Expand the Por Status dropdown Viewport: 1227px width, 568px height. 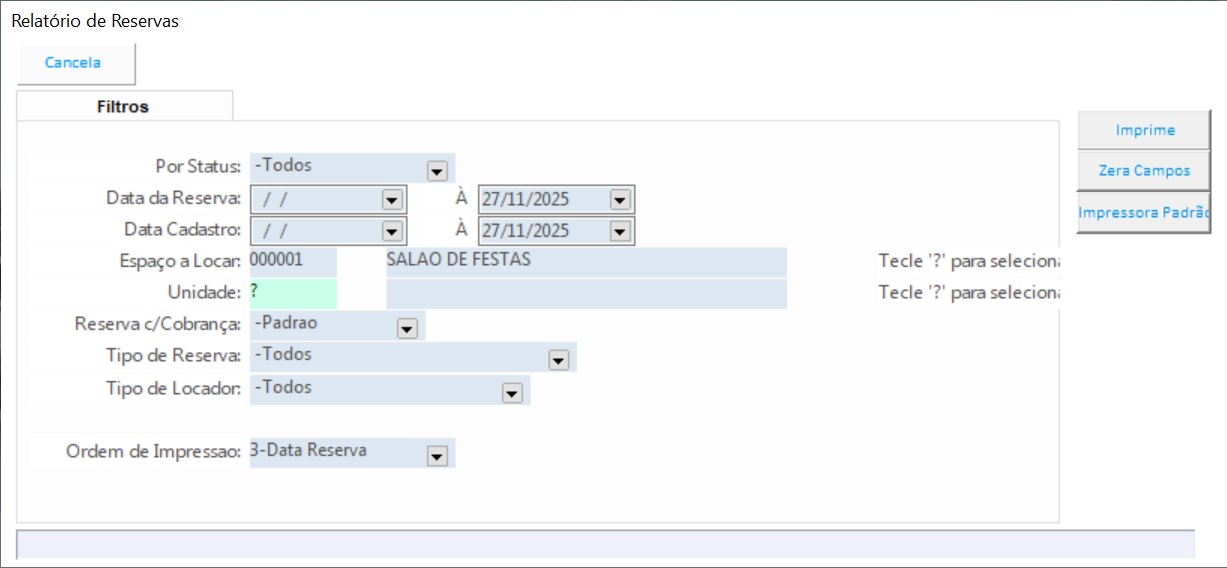pos(436,171)
